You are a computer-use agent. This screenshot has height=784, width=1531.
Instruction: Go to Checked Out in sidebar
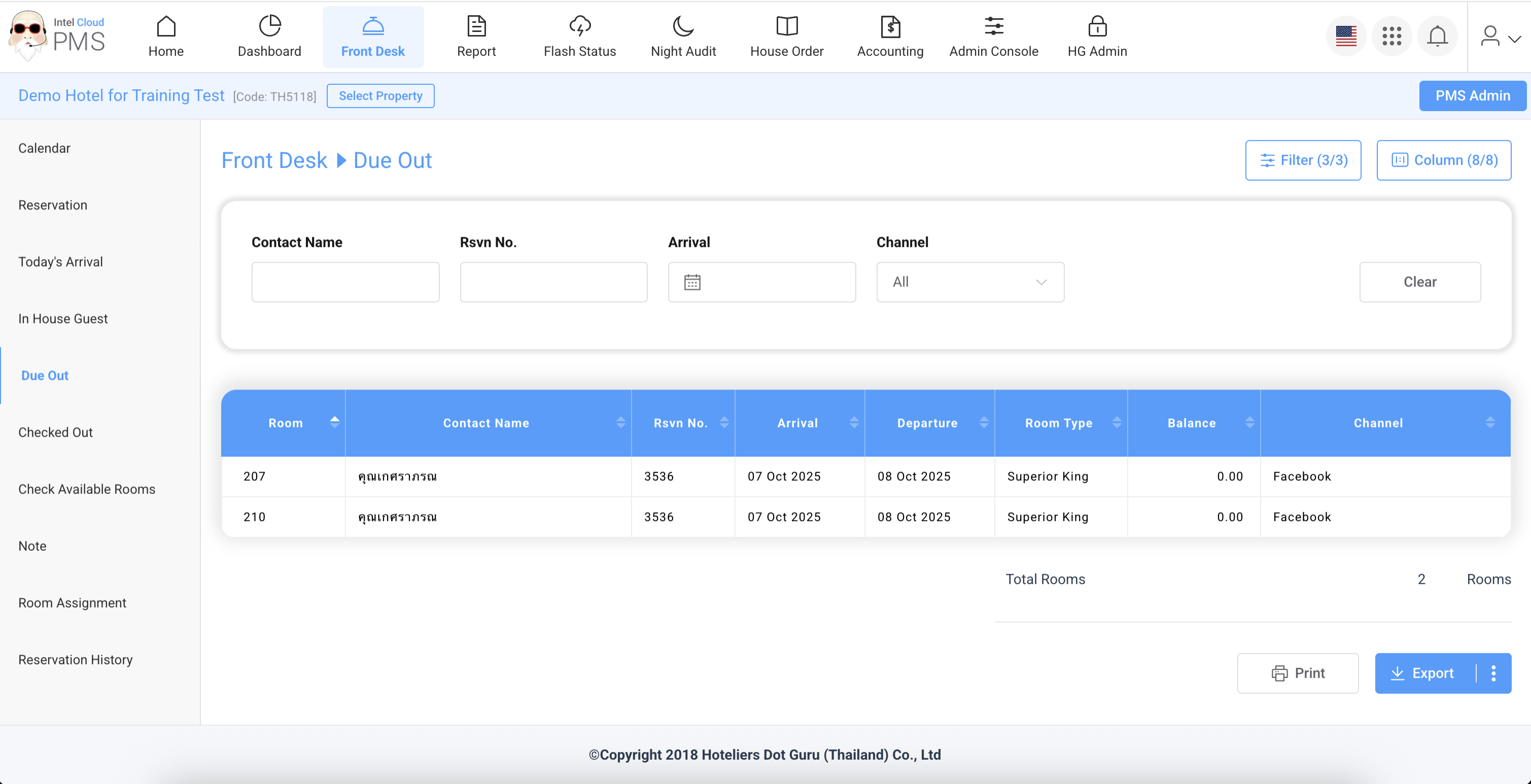(55, 432)
